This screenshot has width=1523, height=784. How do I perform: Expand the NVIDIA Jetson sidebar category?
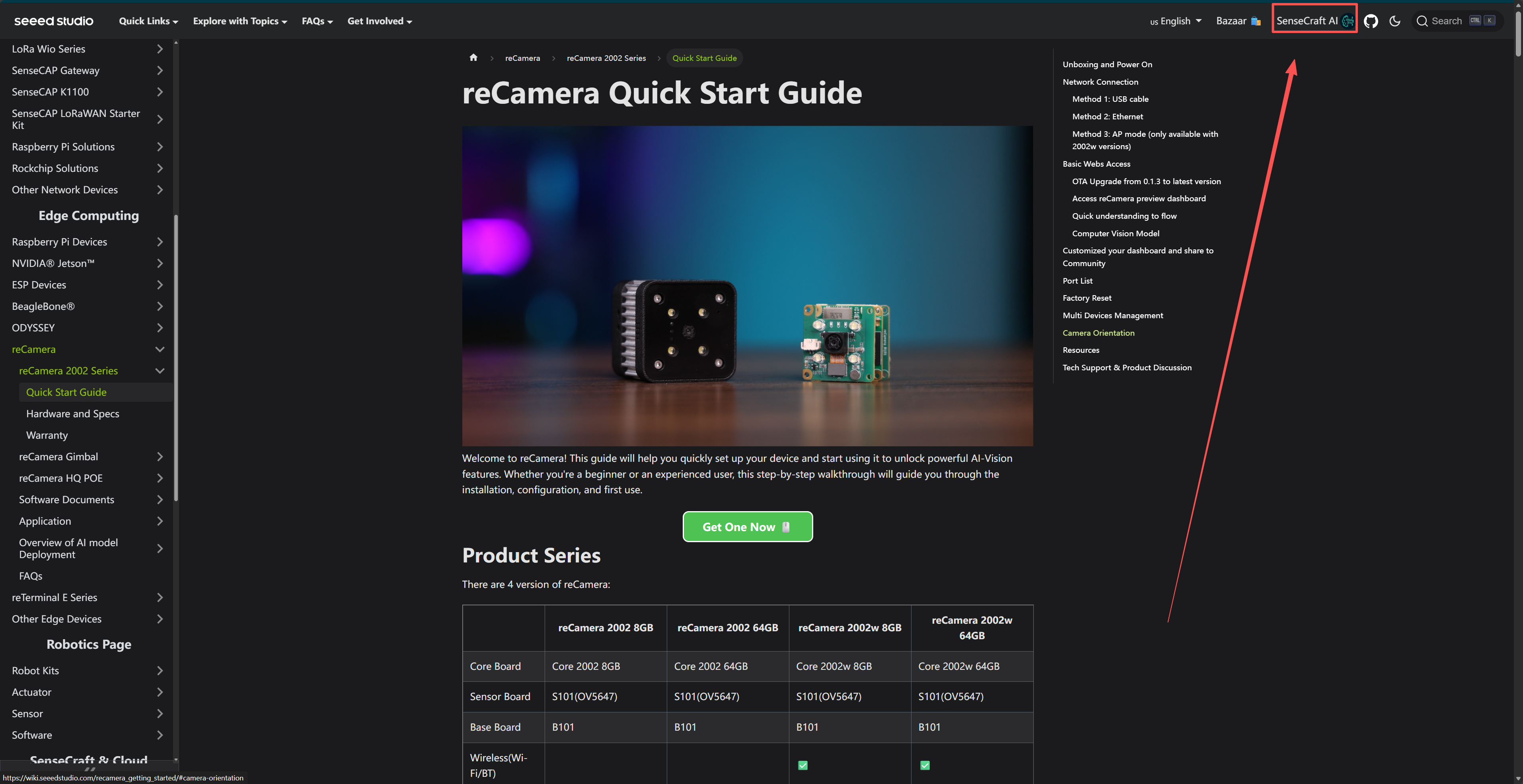tap(160, 263)
